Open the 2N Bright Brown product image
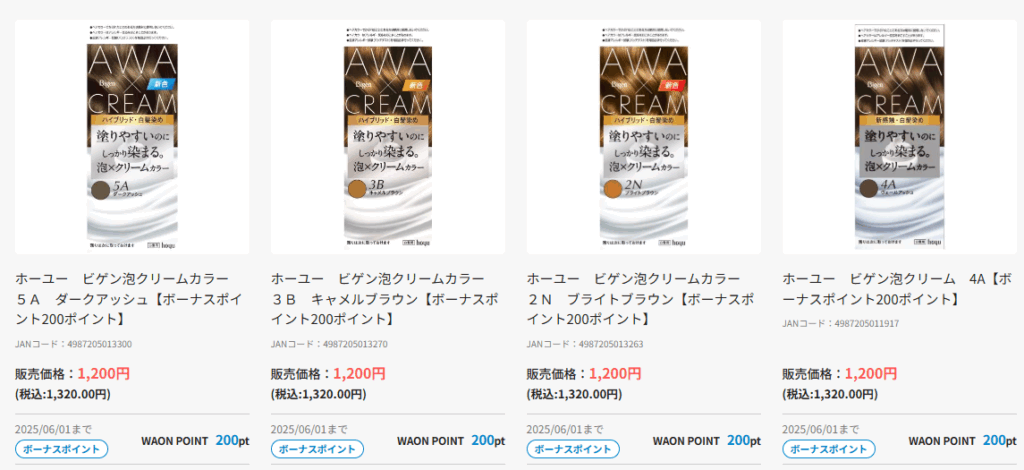Viewport: 1024px width, 470px height. pos(644,137)
